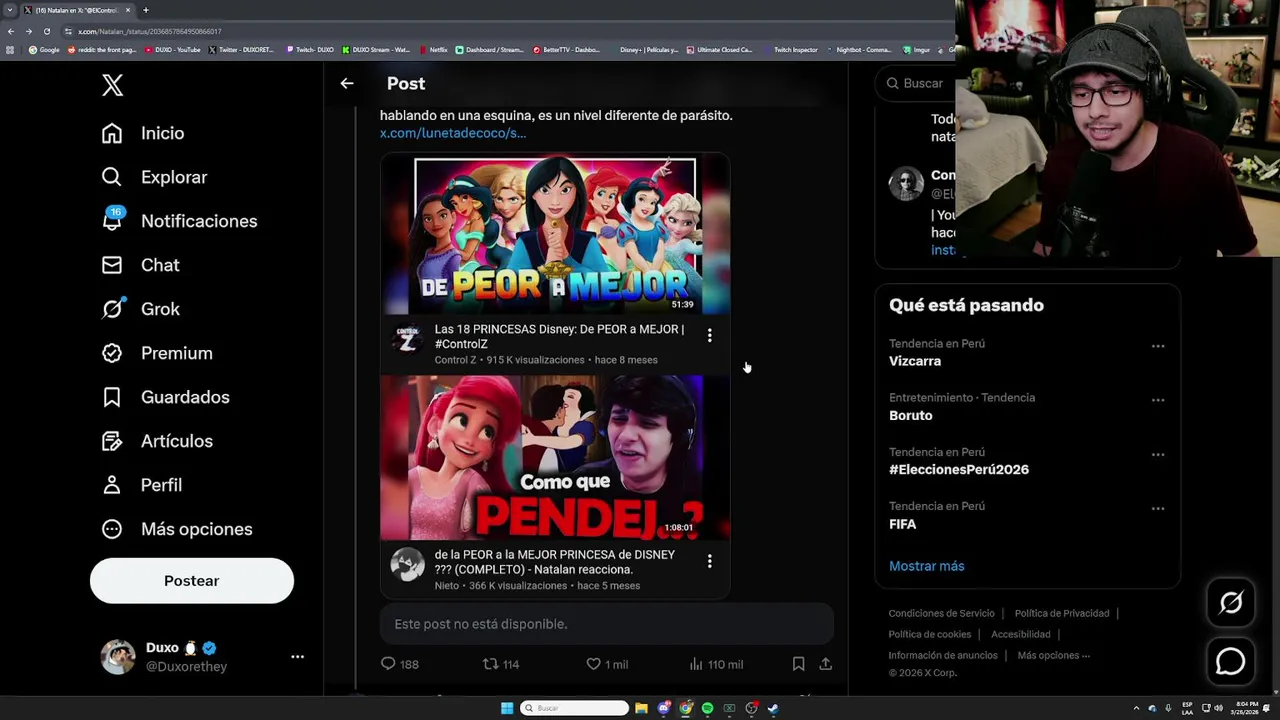Image resolution: width=1280 pixels, height=720 pixels.
Task: Click the Windows taskbar Buscar search box
Action: click(x=575, y=708)
